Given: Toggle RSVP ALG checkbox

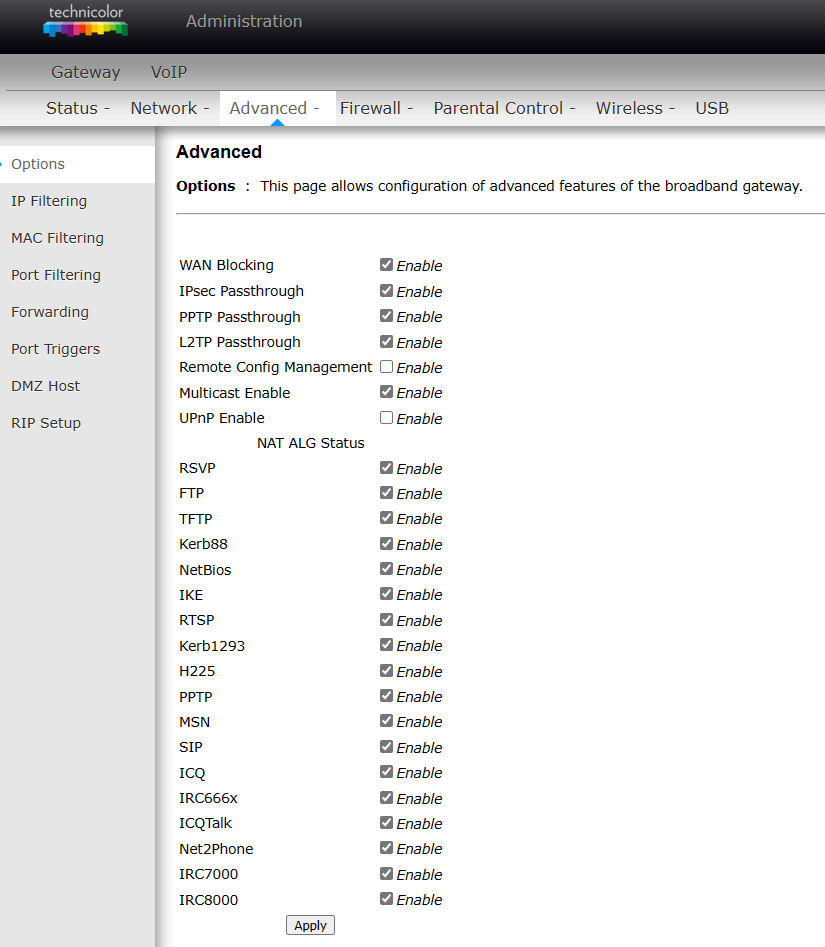Looking at the screenshot, I should (x=387, y=467).
